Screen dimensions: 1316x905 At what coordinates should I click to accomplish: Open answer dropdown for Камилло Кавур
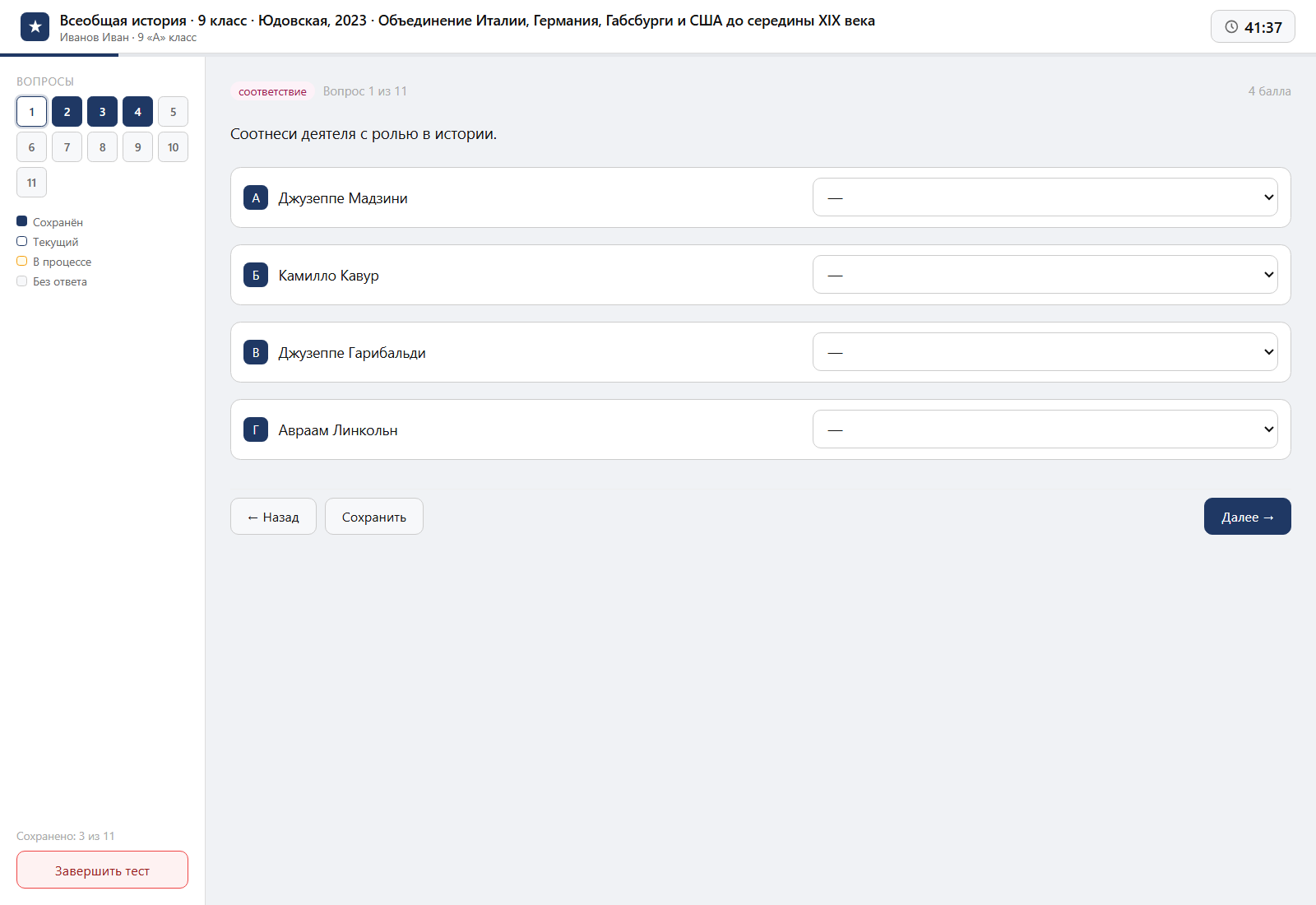point(1045,275)
